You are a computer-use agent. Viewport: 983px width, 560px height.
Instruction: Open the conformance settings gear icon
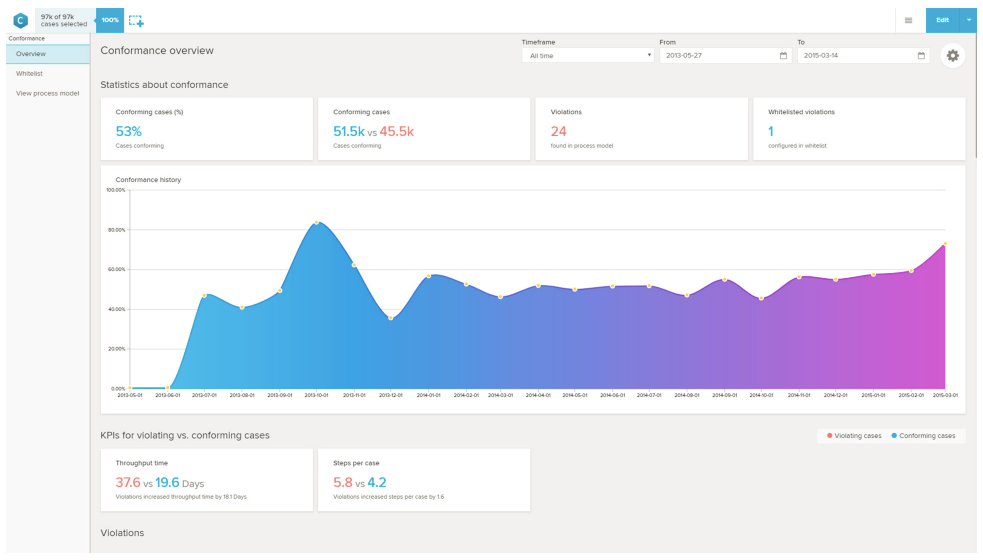coord(952,55)
